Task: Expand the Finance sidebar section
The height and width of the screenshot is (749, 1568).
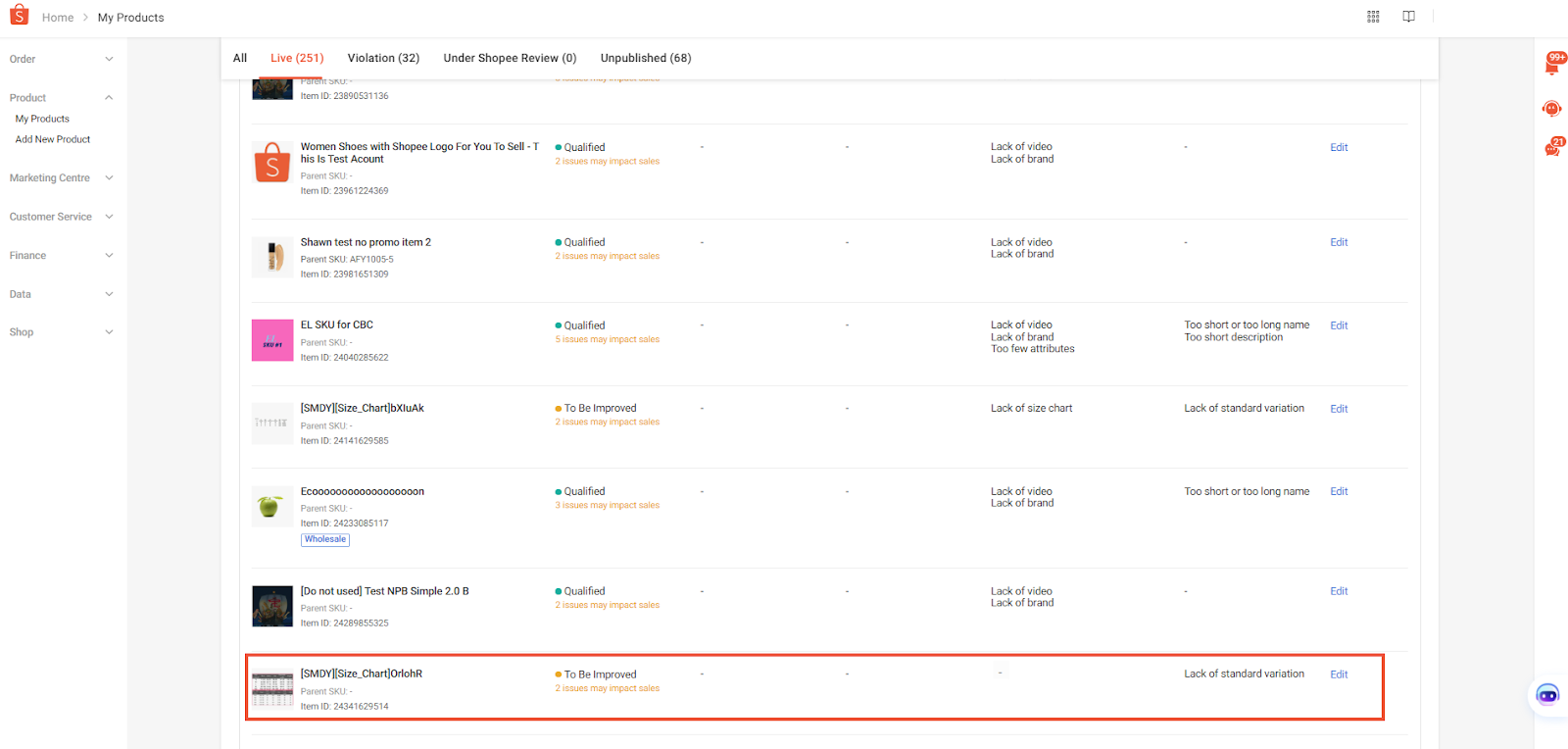Action: (62, 256)
